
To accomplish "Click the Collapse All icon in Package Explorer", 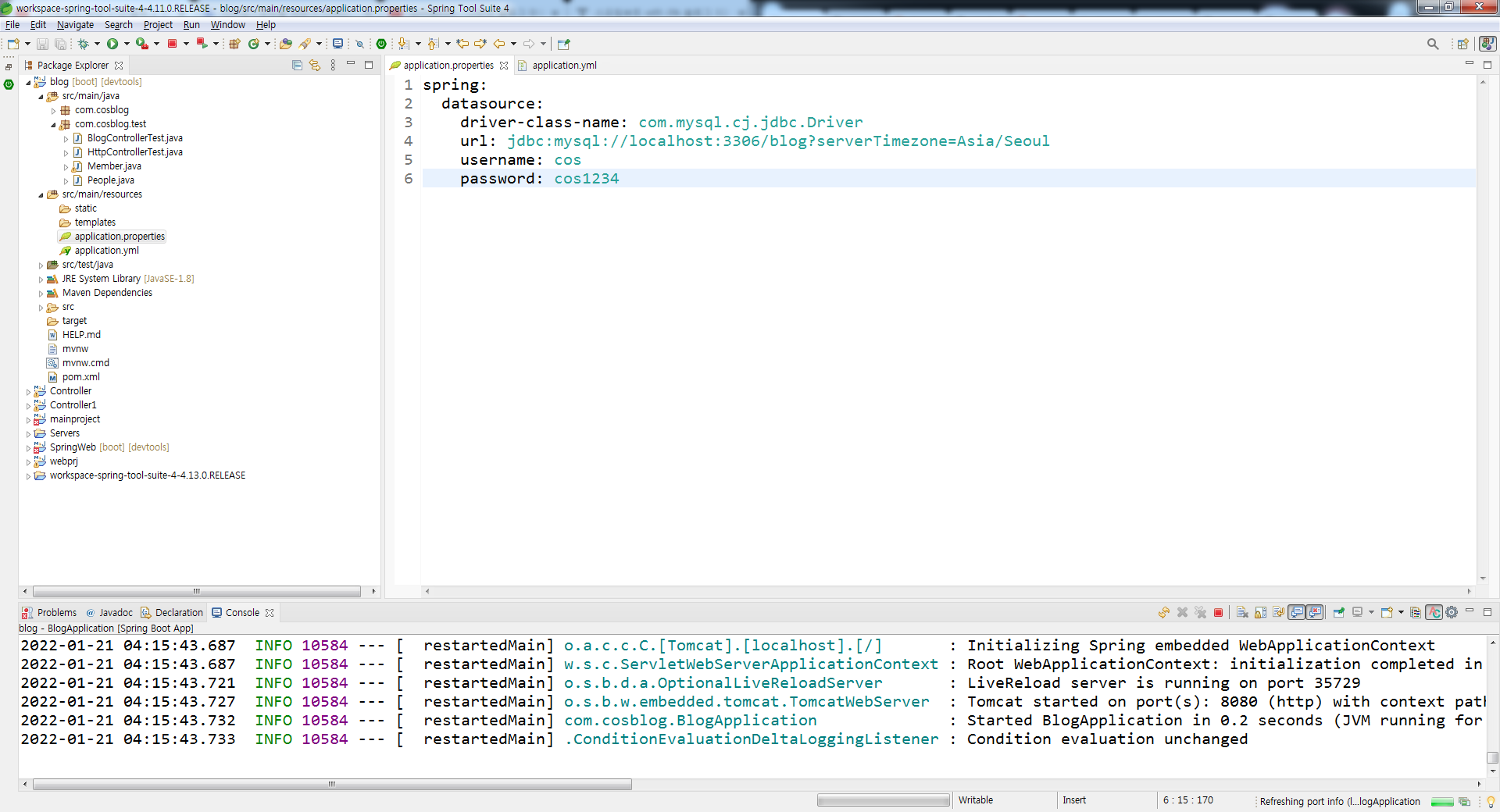I will point(297,65).
